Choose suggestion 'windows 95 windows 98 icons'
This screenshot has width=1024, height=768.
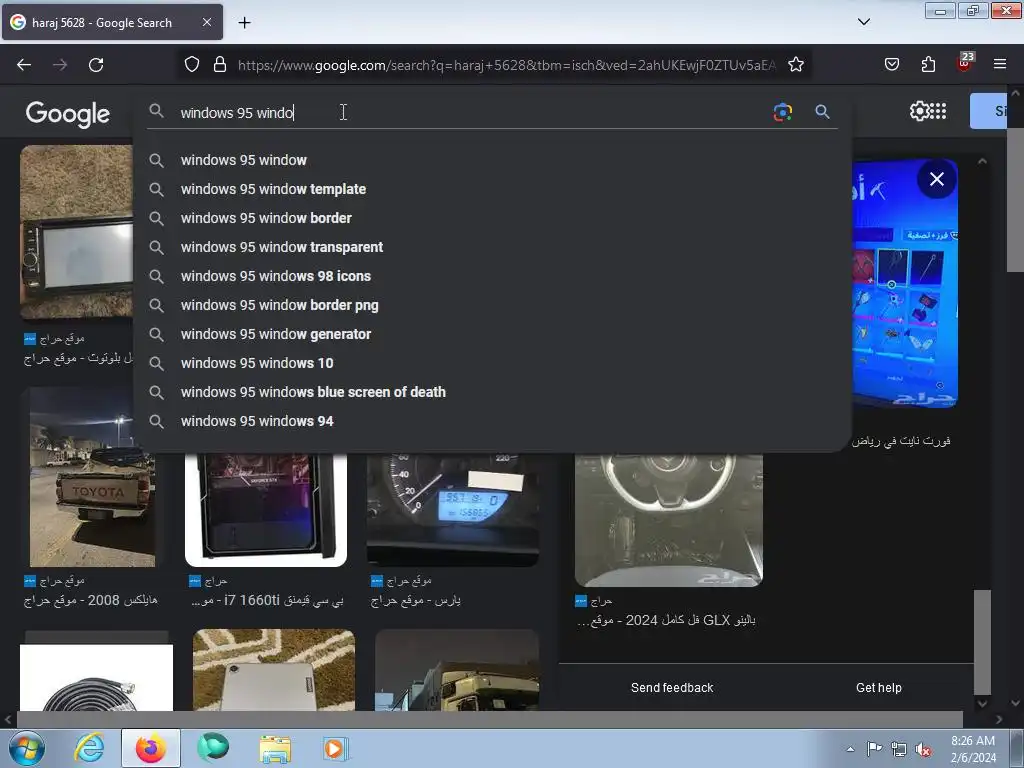point(492,276)
